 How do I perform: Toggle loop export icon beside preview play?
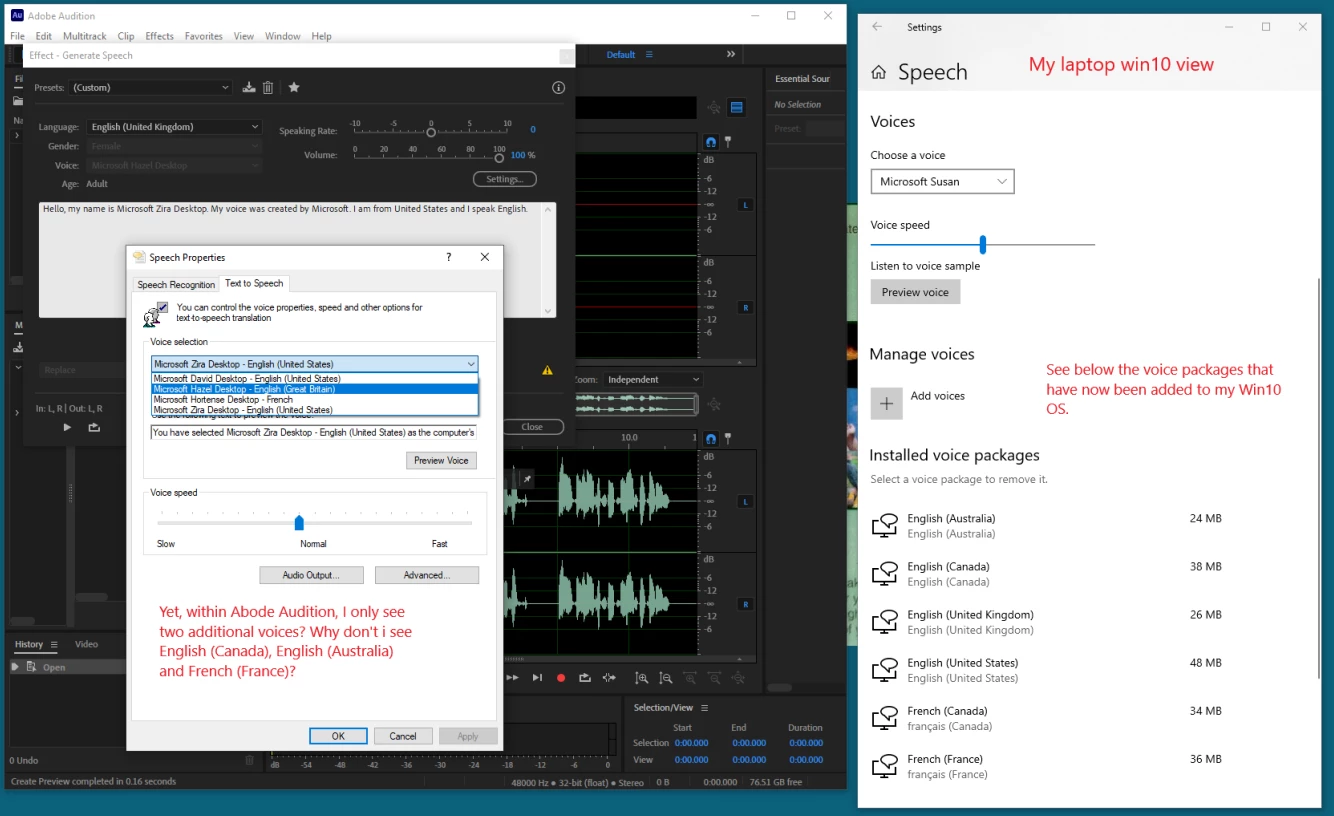[x=94, y=427]
